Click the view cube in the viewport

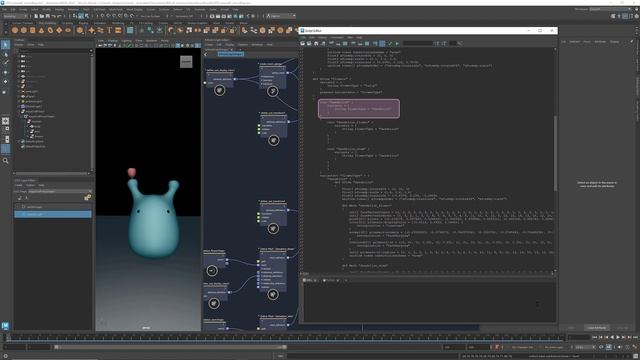click(x=186, y=62)
